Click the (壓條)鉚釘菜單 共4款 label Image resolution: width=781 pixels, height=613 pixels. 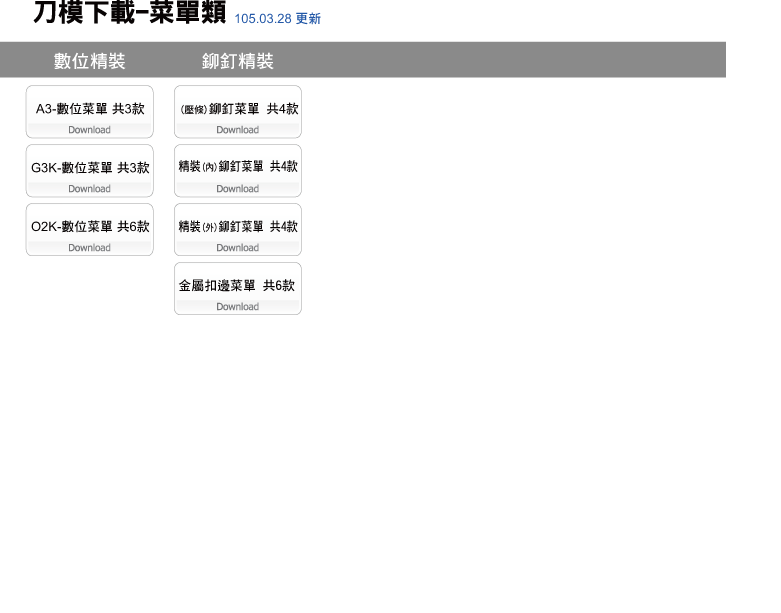coord(238,109)
